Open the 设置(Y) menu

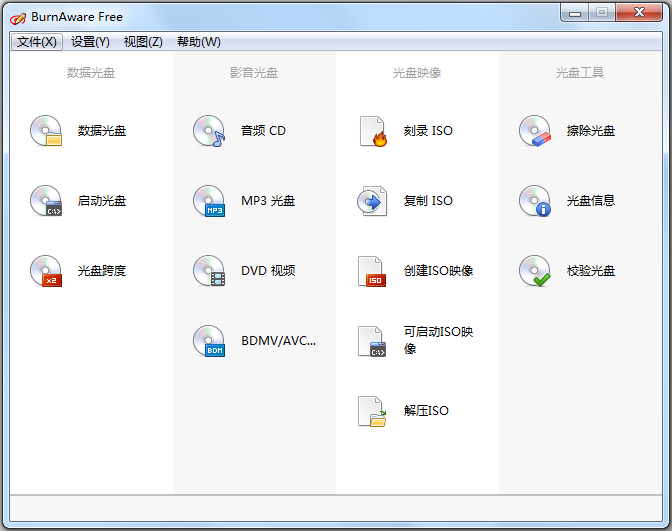tap(90, 42)
